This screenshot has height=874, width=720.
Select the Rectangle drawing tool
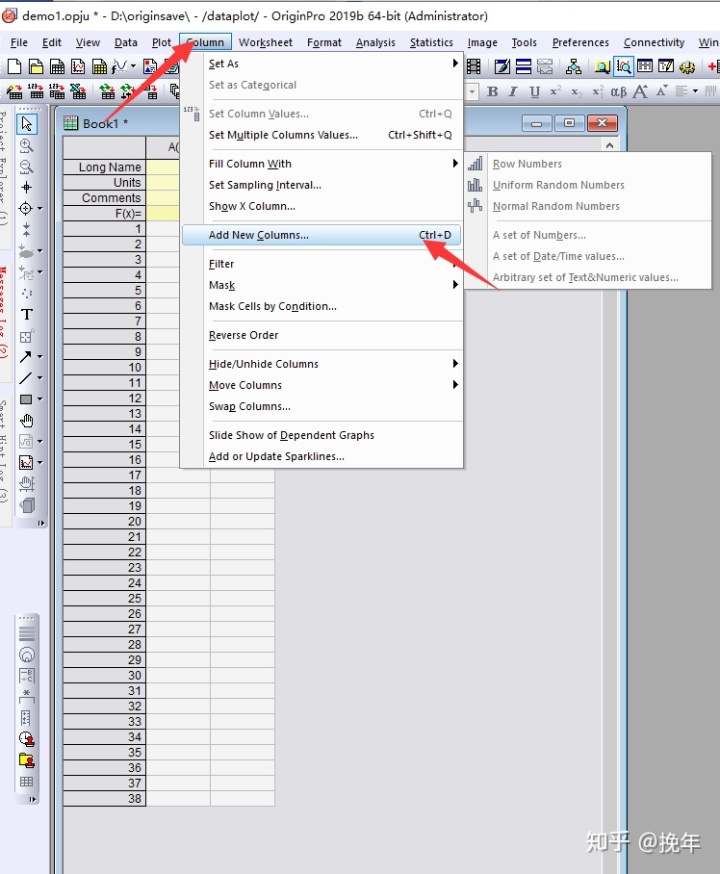25,399
